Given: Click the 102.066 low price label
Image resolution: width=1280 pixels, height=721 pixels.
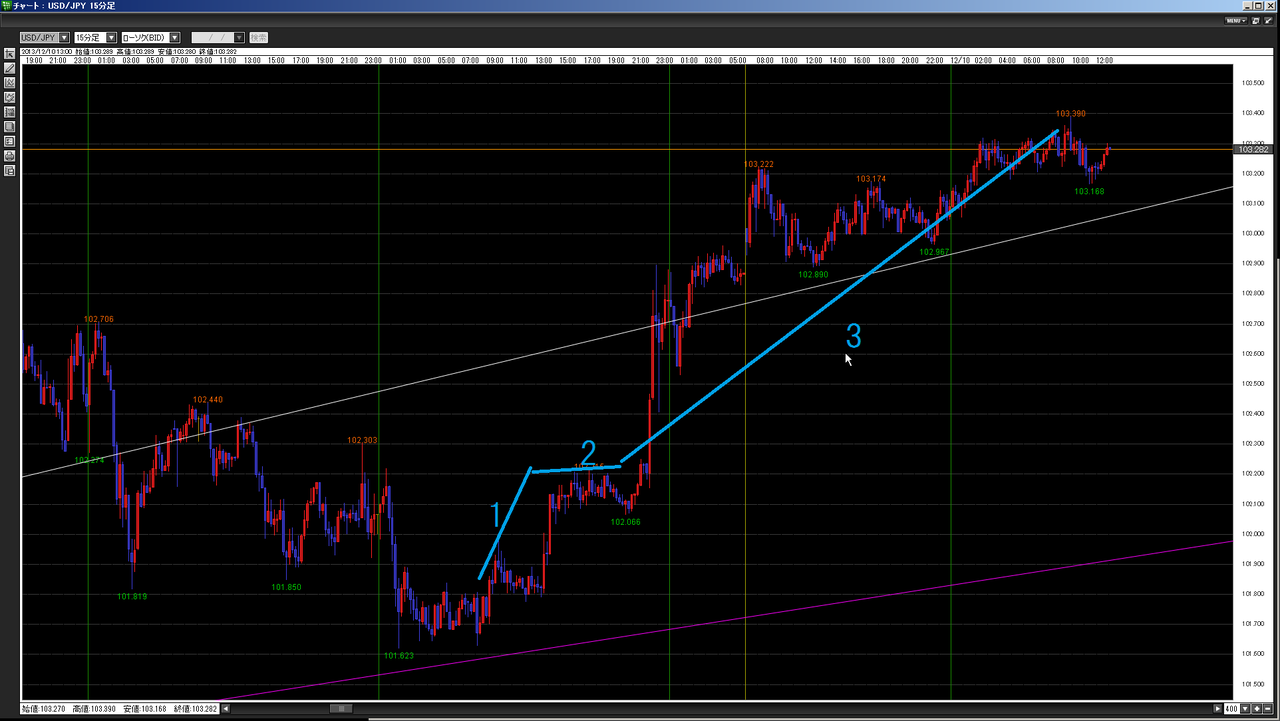Looking at the screenshot, I should 626,522.
